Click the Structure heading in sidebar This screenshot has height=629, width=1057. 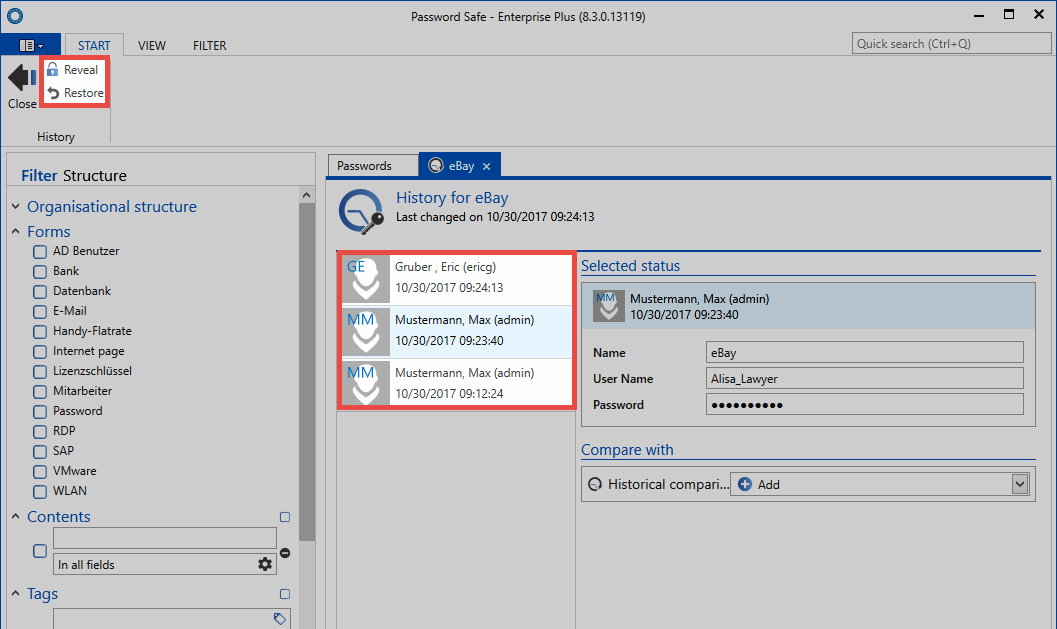point(94,176)
